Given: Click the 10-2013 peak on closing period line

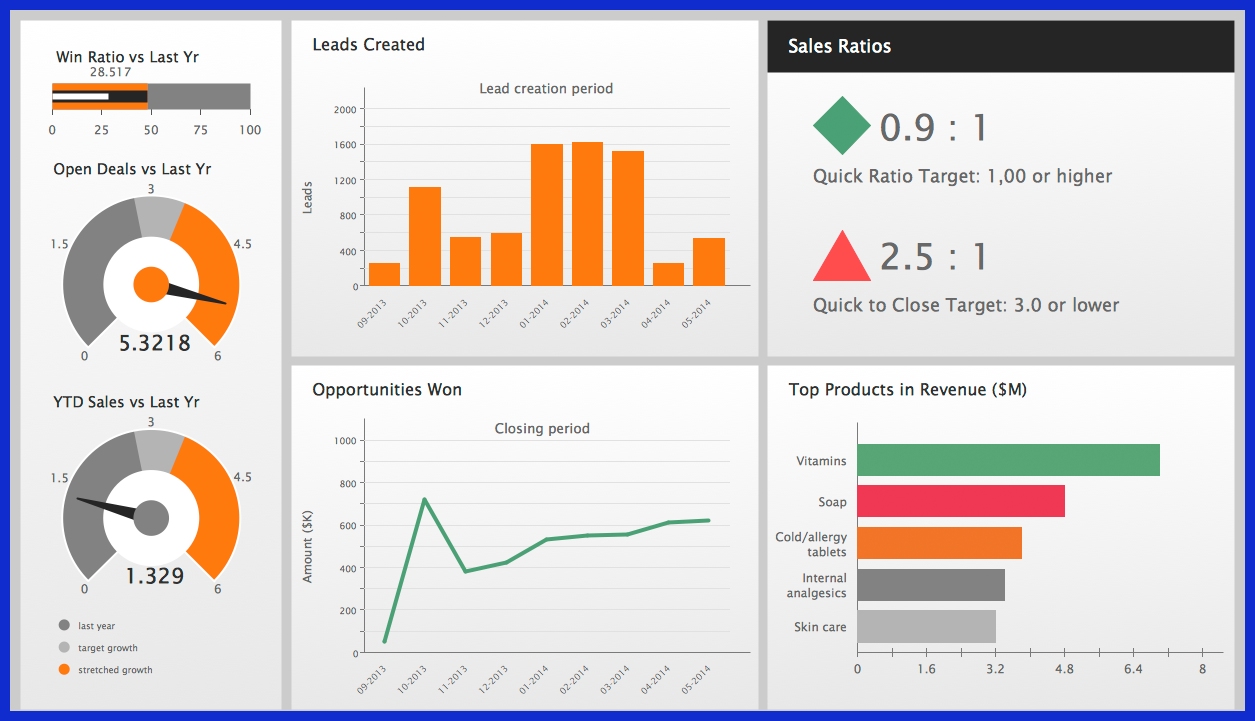Looking at the screenshot, I should coord(424,498).
